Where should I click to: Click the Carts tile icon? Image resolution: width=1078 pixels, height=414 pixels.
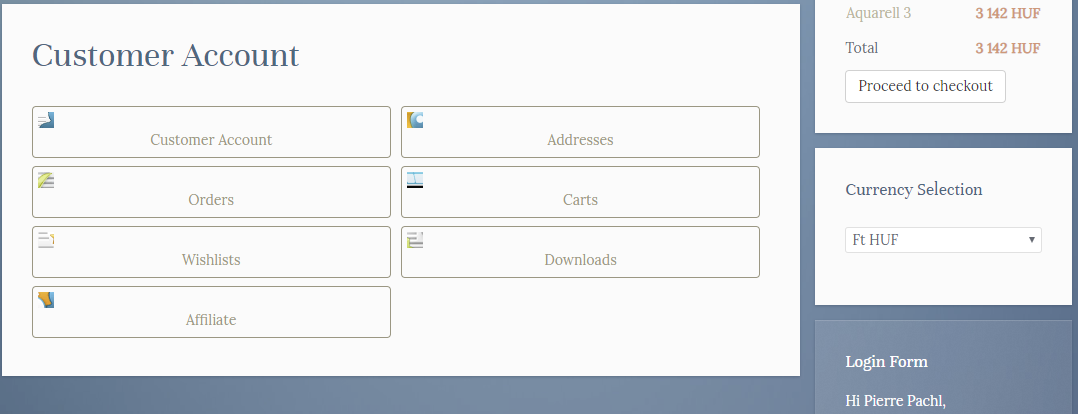point(415,180)
